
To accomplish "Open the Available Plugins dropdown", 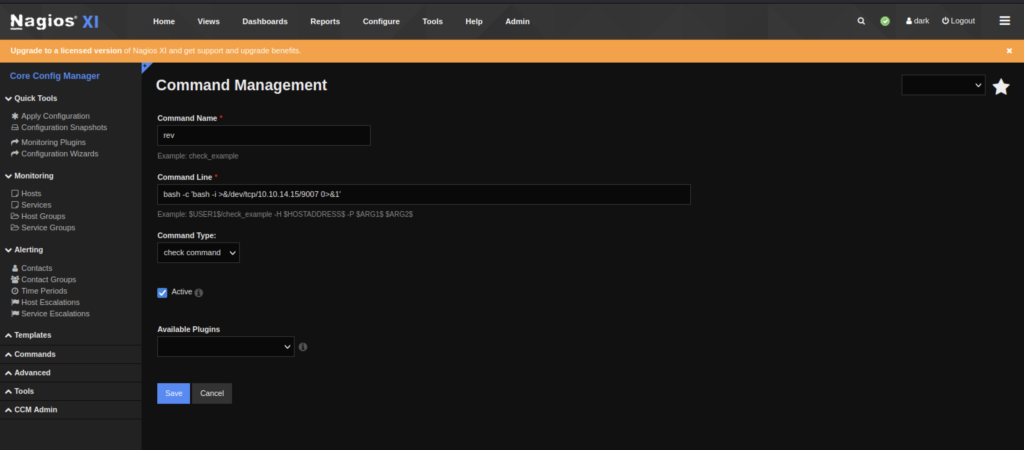I will tap(225, 346).
